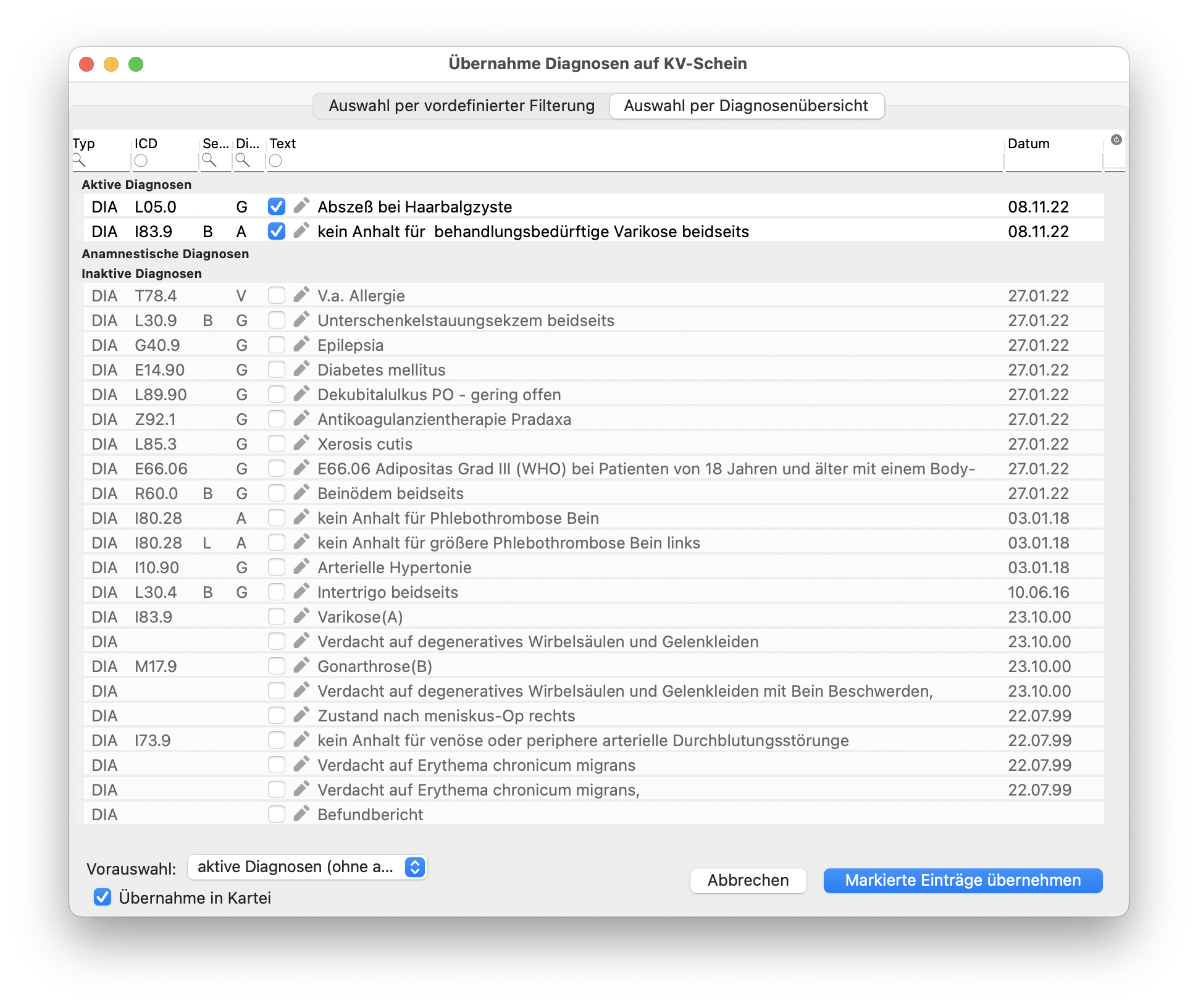Click the Text column filter field
This screenshot has width=1198, height=1008.
pyautogui.click(x=634, y=161)
